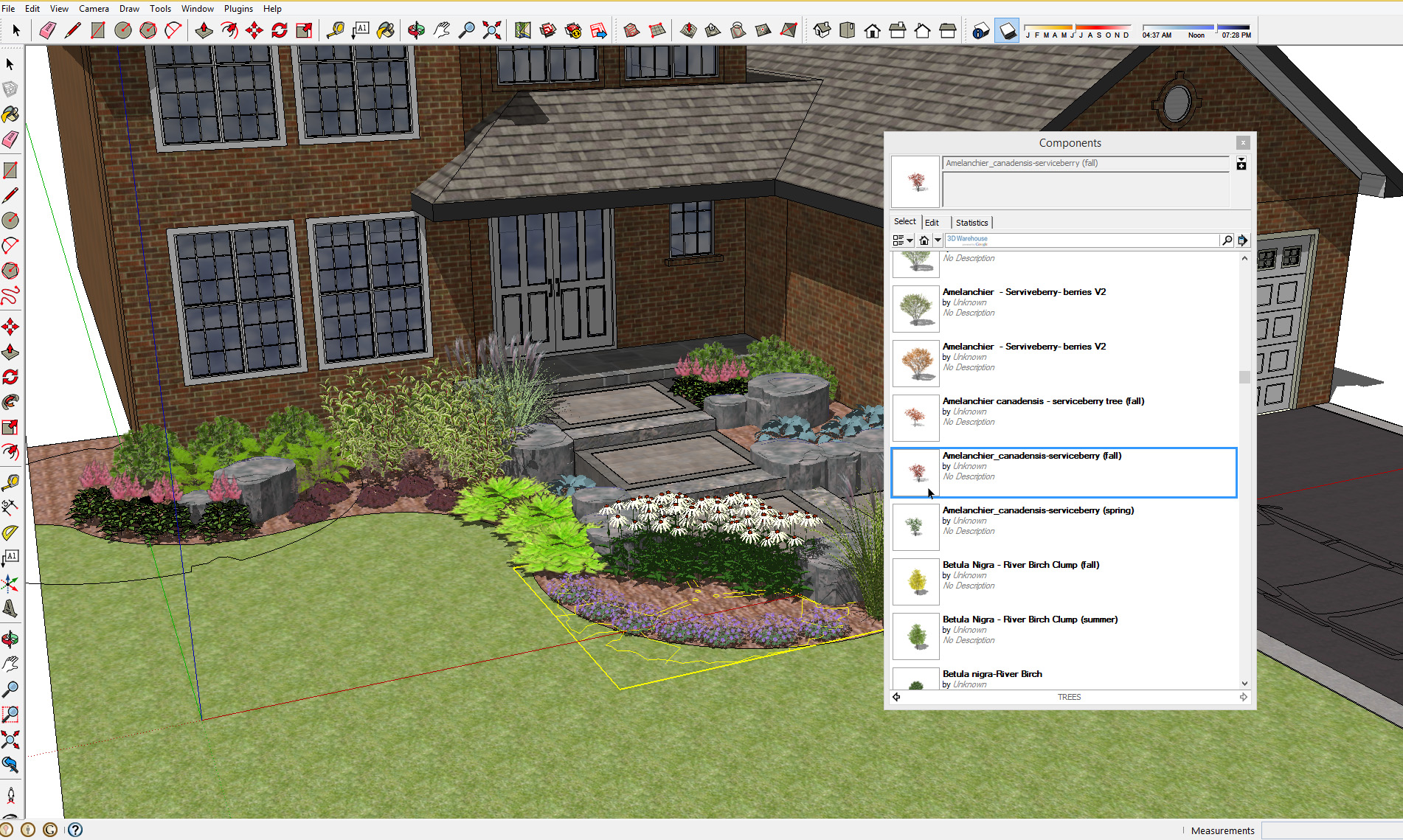This screenshot has height=840, width=1403.
Task: Open the Plugins menu
Action: pos(238,9)
